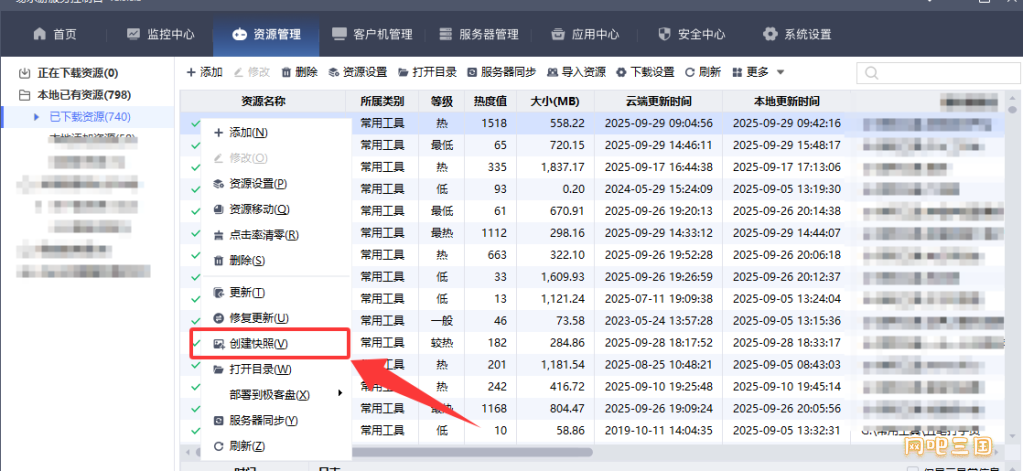This screenshot has height=471, width=1023.
Task: Collapse the 已下载资源(740) tree node arrow
Action: (x=36, y=117)
